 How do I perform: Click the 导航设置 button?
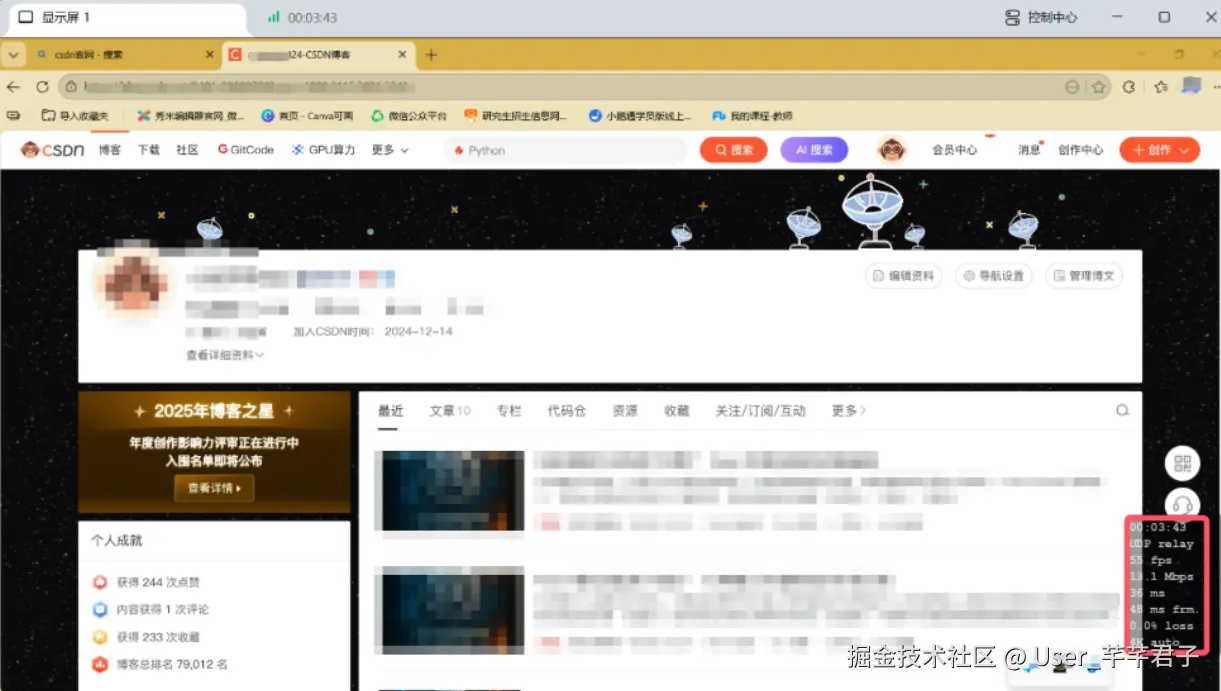(994, 276)
